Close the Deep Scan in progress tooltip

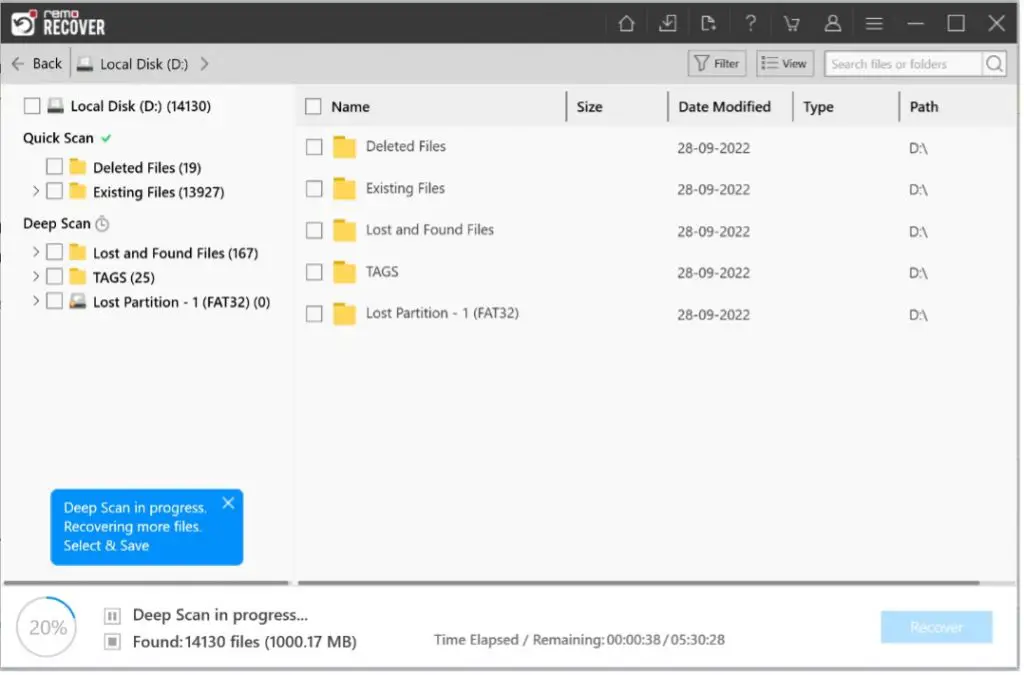pyautogui.click(x=229, y=505)
